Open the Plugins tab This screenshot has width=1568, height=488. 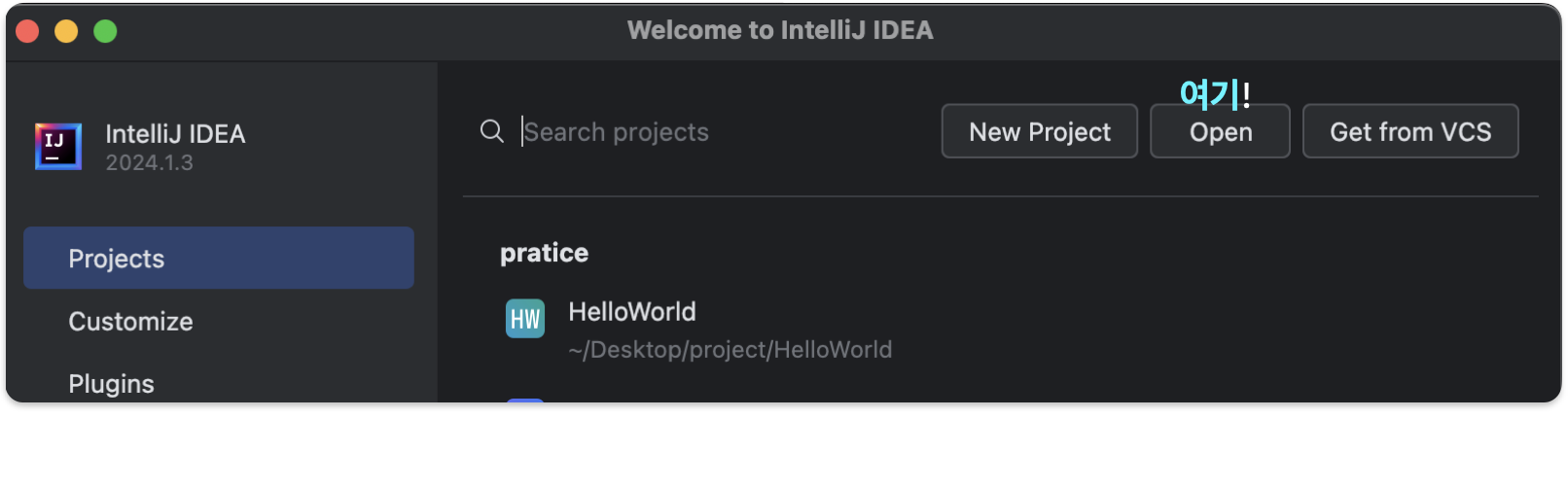tap(111, 383)
